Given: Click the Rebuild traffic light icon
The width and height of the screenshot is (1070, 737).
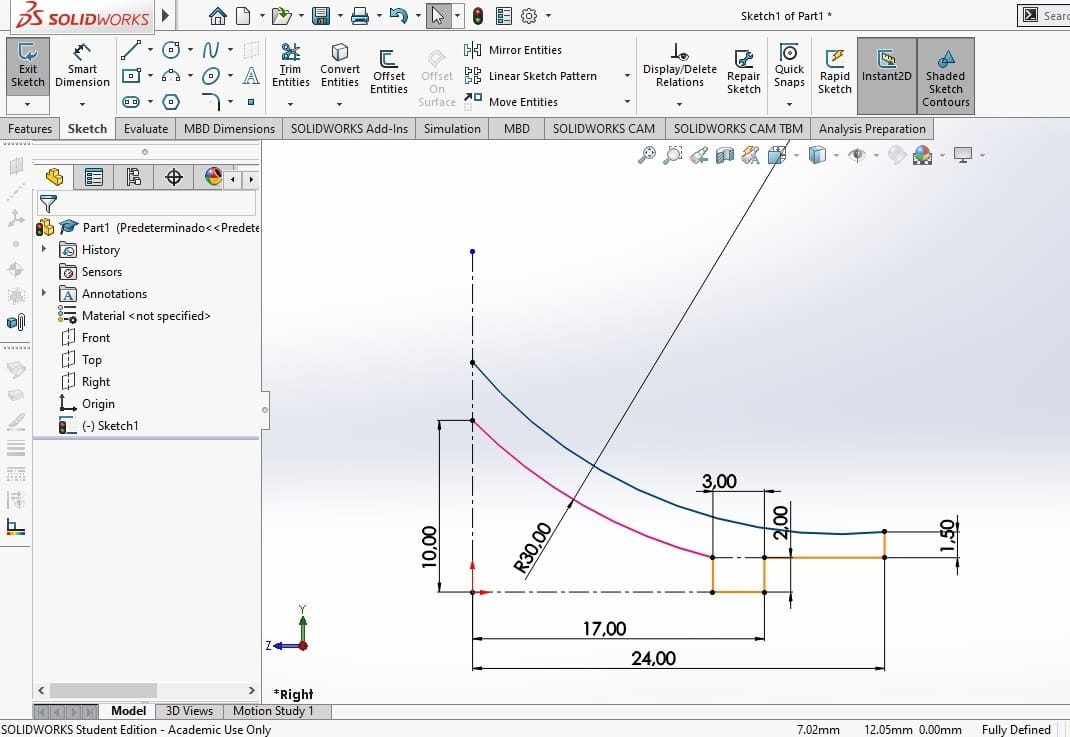Looking at the screenshot, I should point(478,15).
